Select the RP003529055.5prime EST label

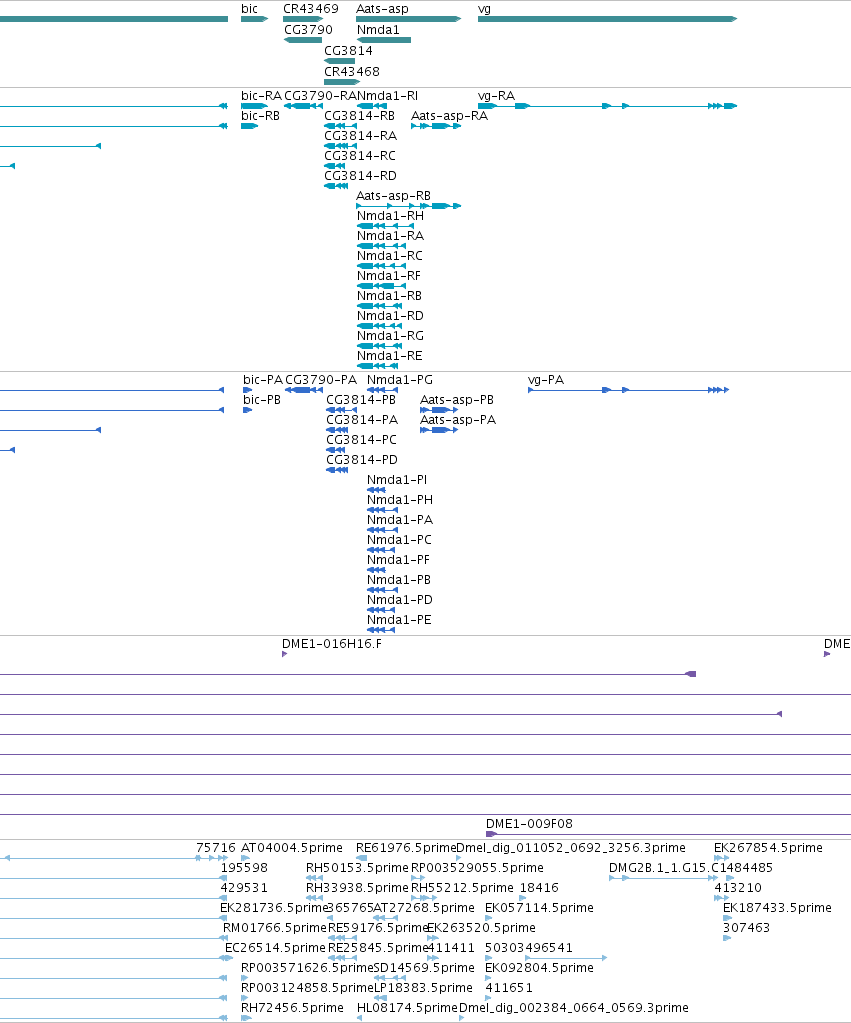[x=477, y=868]
